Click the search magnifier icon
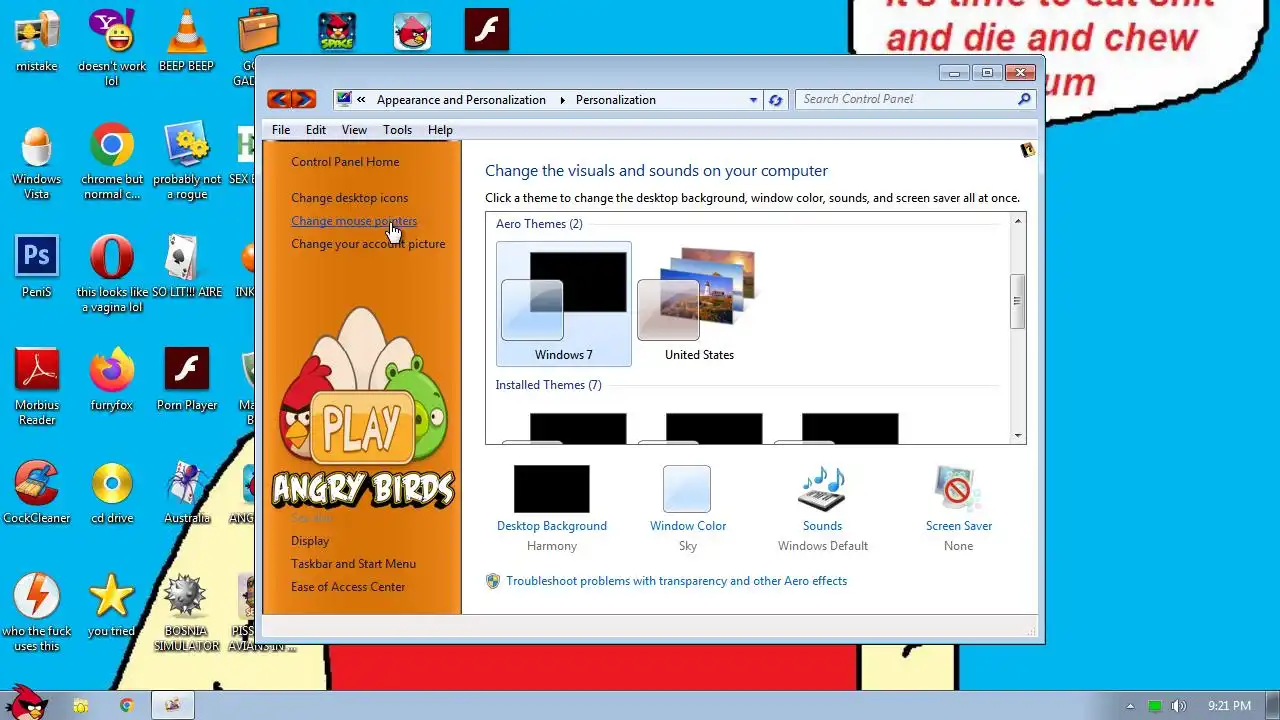Screen dimensions: 1280x720 (x=1024, y=99)
